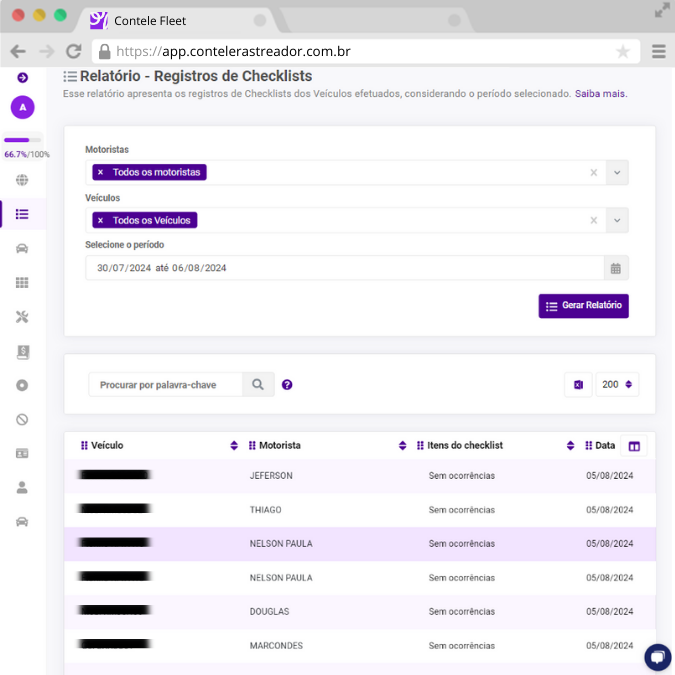Click the Motorista column header label
The height and width of the screenshot is (675, 675).
pyautogui.click(x=280, y=446)
